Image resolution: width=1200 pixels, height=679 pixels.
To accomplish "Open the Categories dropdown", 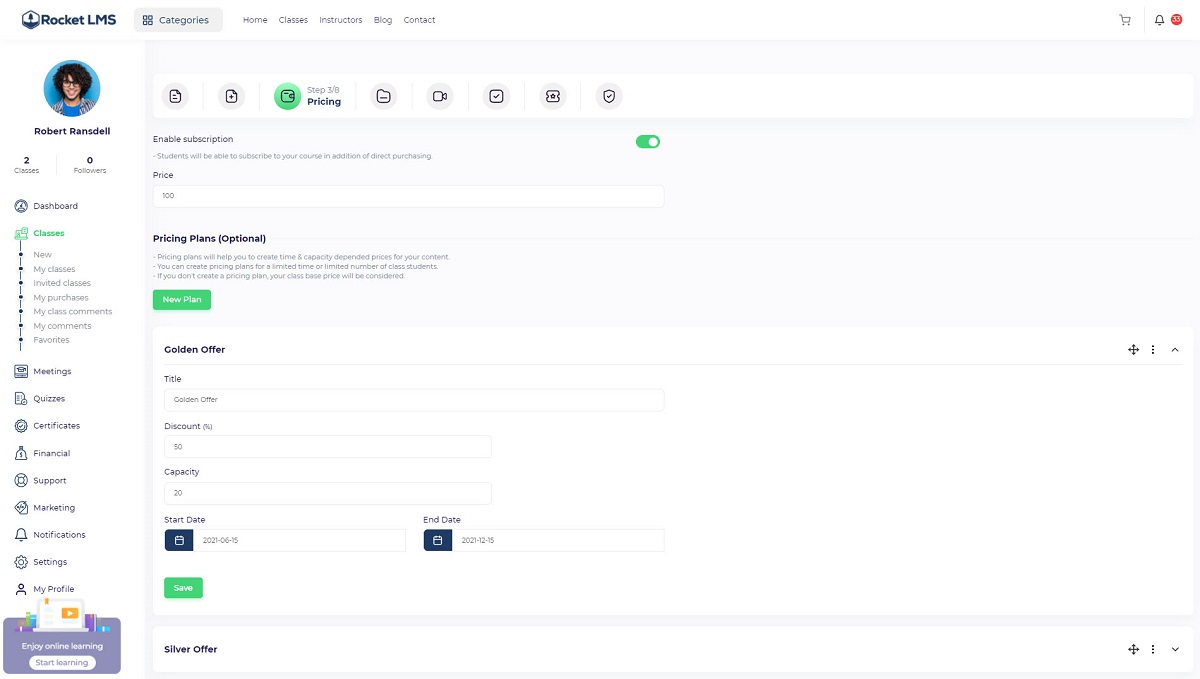I will [x=178, y=20].
